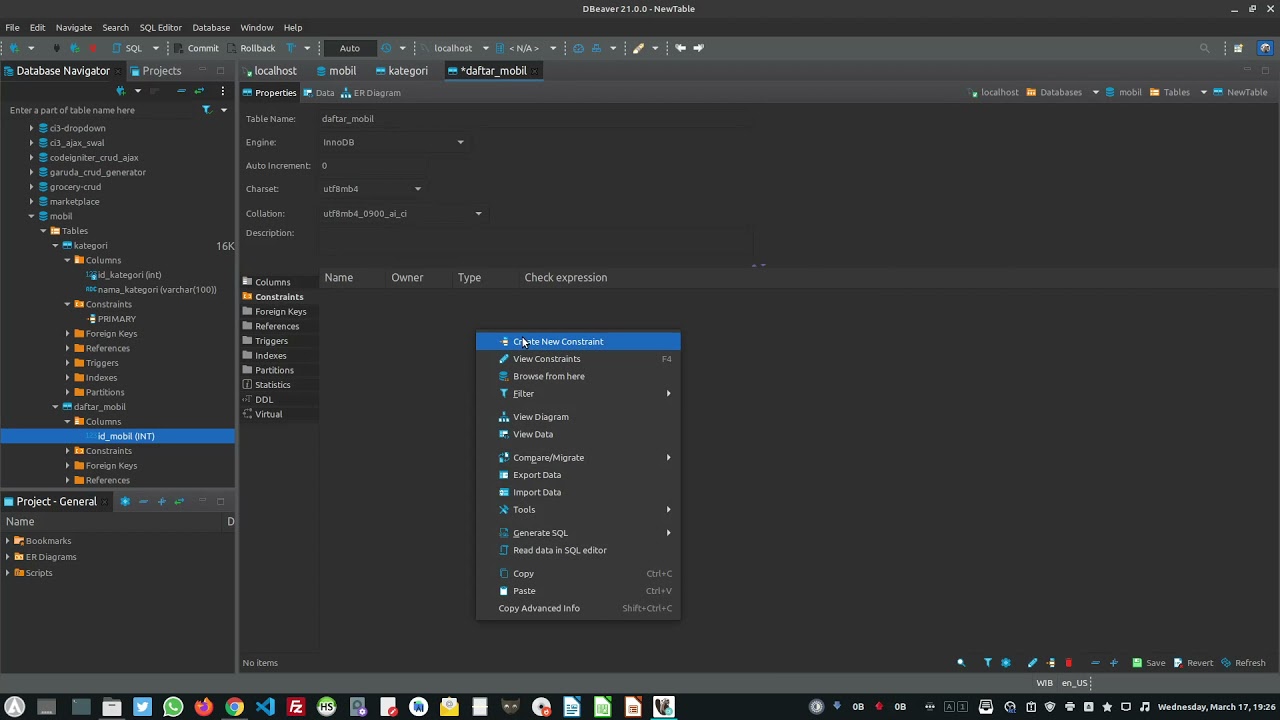
Task: Open the Auto transaction mode box
Action: pos(350,48)
